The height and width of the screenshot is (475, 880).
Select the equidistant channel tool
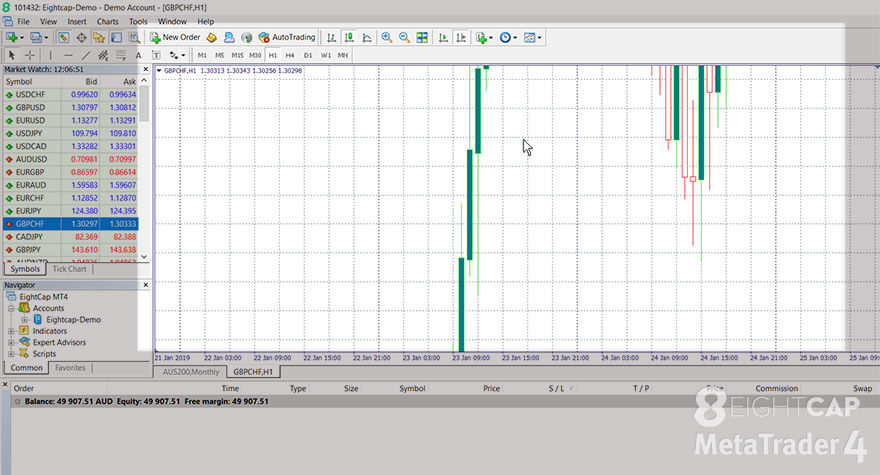click(x=103, y=55)
